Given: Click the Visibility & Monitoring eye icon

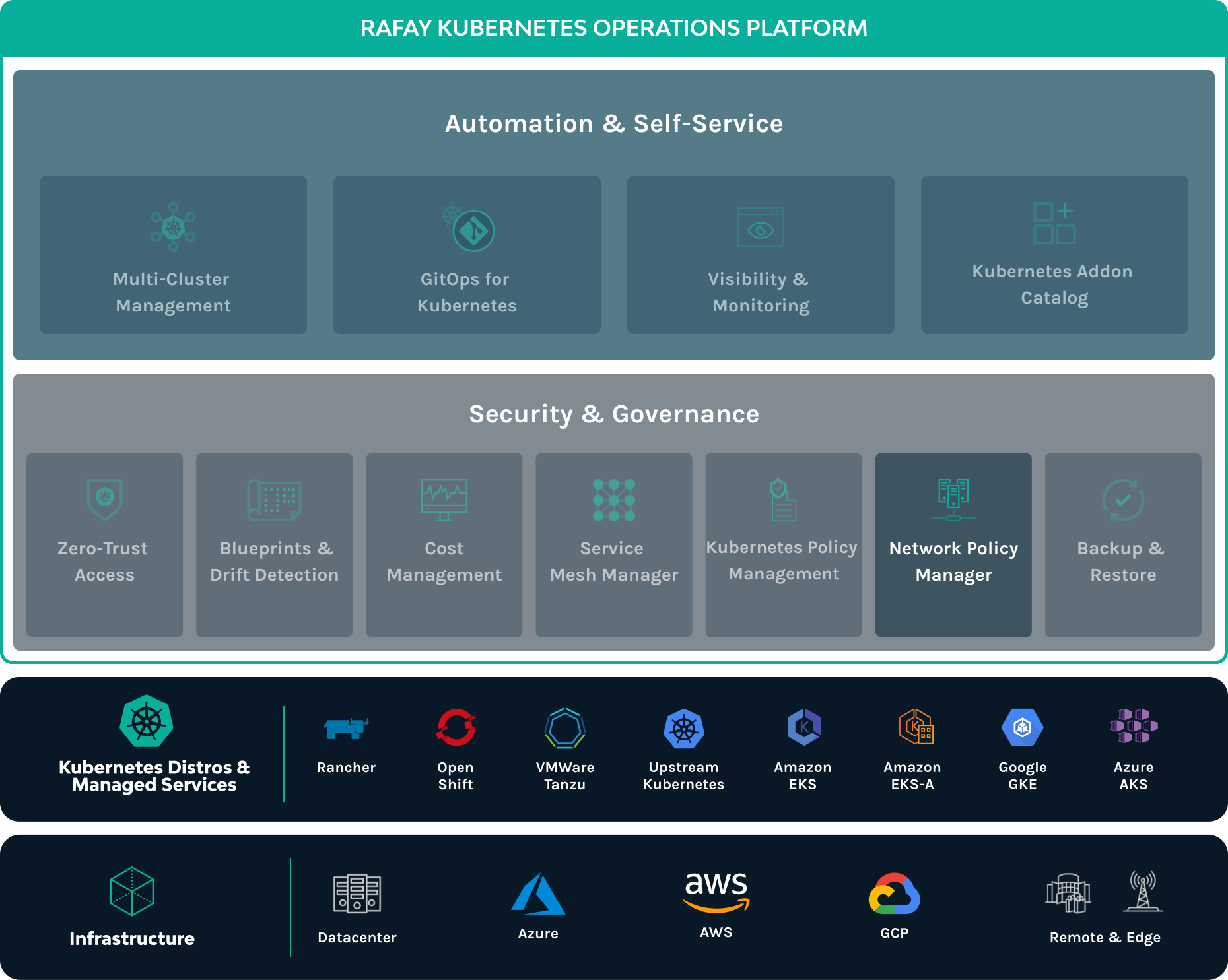Looking at the screenshot, I should [761, 227].
